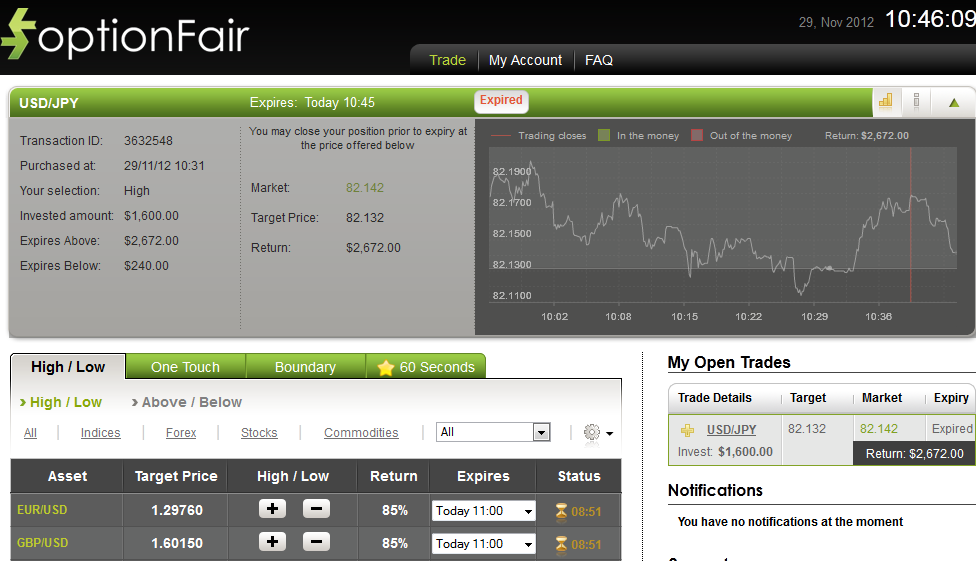Open the All asset filter dropdown

point(494,432)
